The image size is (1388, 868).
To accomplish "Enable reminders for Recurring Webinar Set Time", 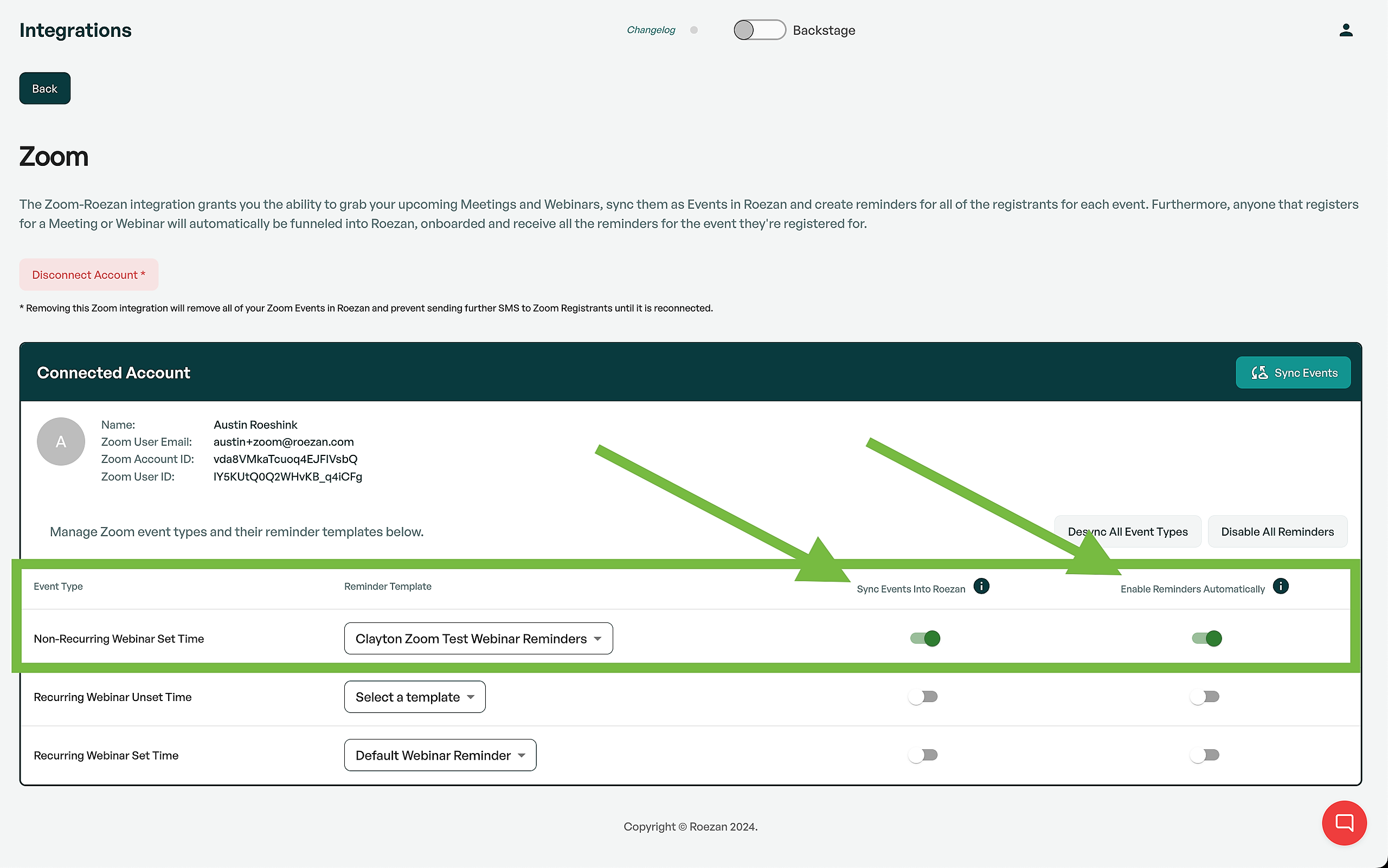I will coord(1204,755).
